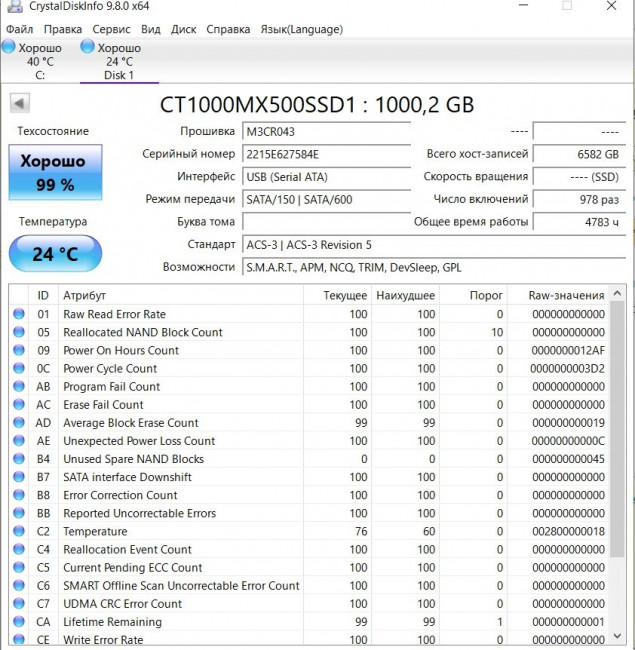The width and height of the screenshot is (635, 650).
Task: Click status icon of Error Correction Count
Action: pyautogui.click(x=19, y=495)
